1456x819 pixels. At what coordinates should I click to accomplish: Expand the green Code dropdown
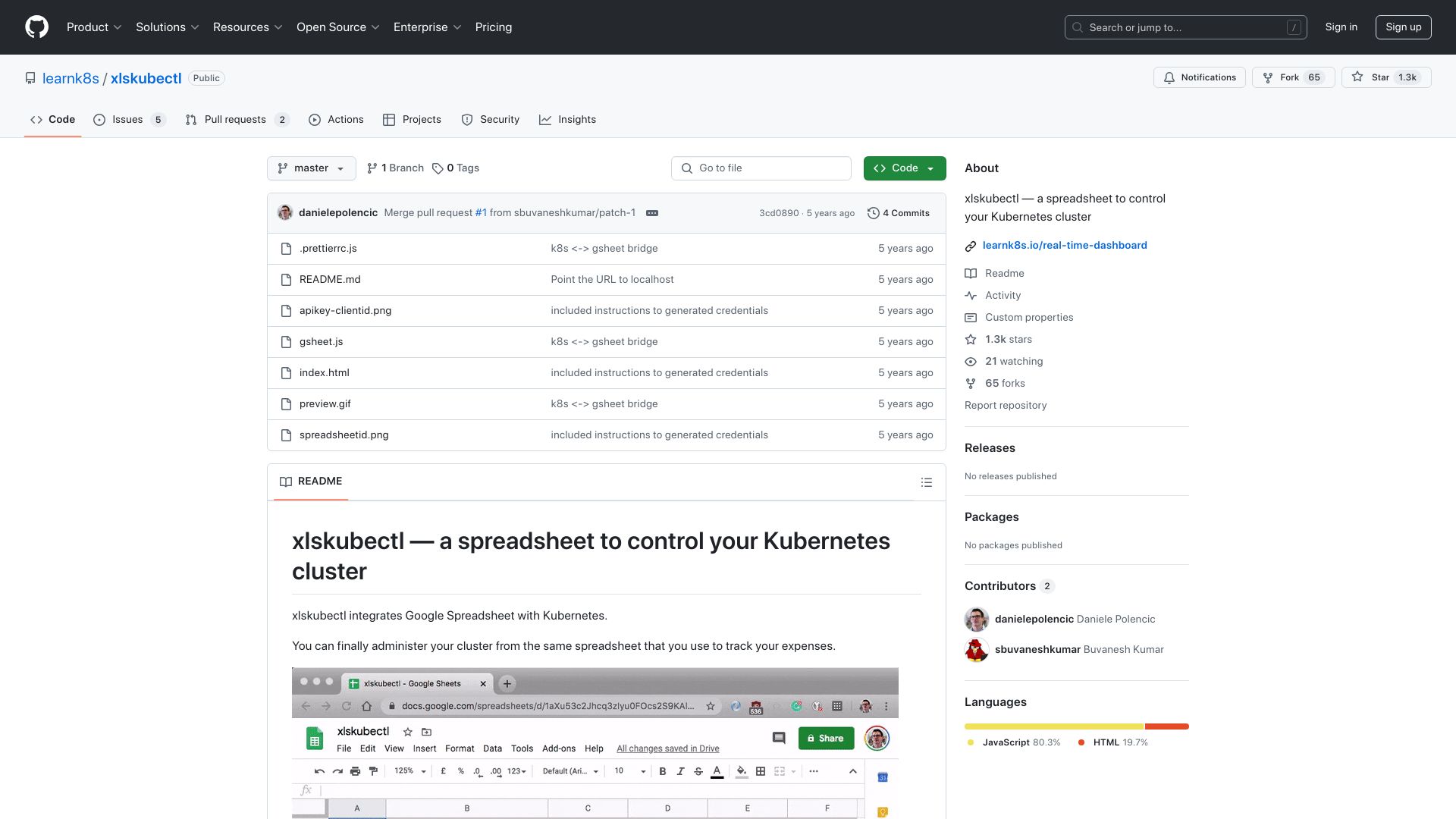pos(904,168)
